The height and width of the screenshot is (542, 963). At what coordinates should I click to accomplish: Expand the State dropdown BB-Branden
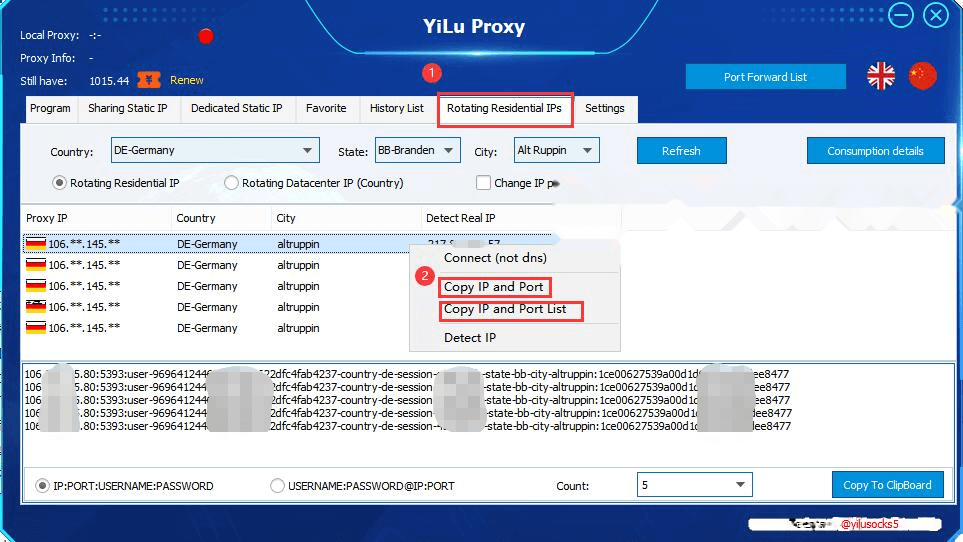click(418, 150)
